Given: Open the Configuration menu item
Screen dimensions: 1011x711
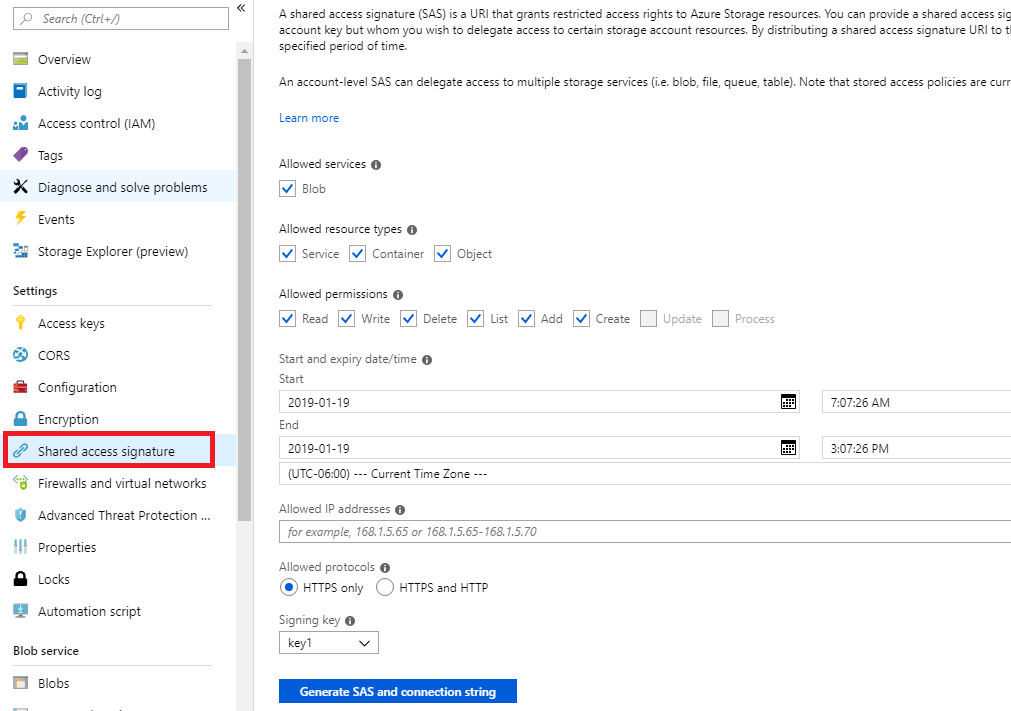Looking at the screenshot, I should [x=118, y=387].
